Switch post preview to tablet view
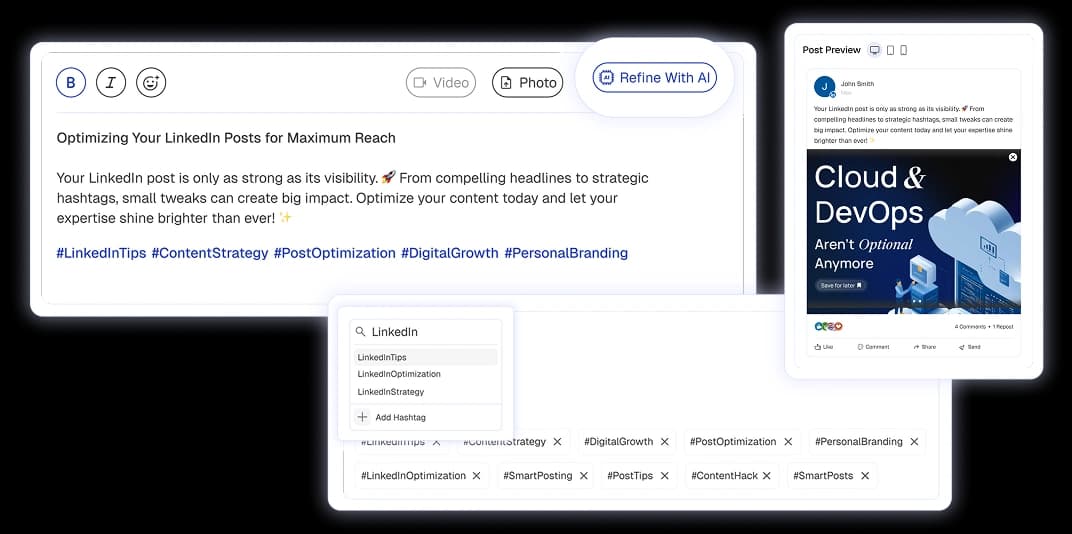1072x534 pixels. pyautogui.click(x=890, y=50)
